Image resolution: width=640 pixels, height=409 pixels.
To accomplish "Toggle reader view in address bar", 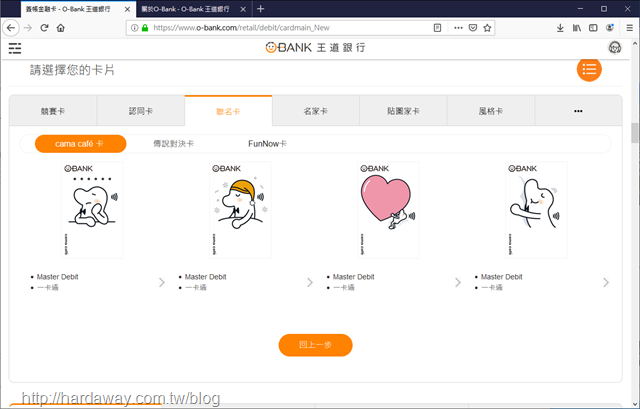I will pyautogui.click(x=437, y=28).
